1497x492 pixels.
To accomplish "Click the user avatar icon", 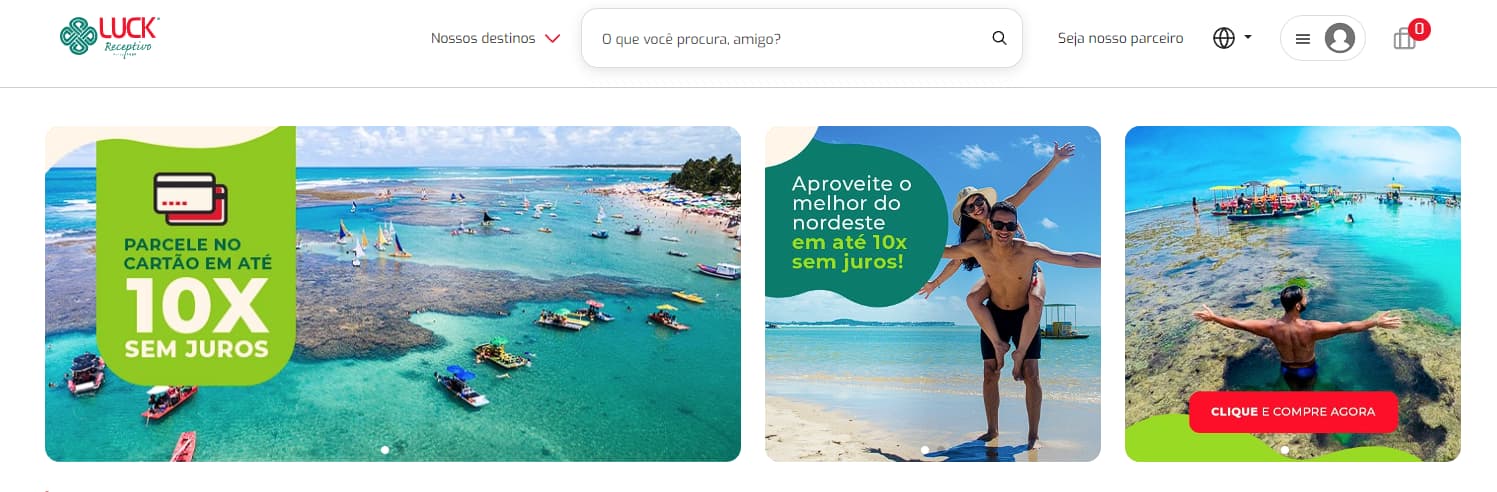I will 1339,38.
